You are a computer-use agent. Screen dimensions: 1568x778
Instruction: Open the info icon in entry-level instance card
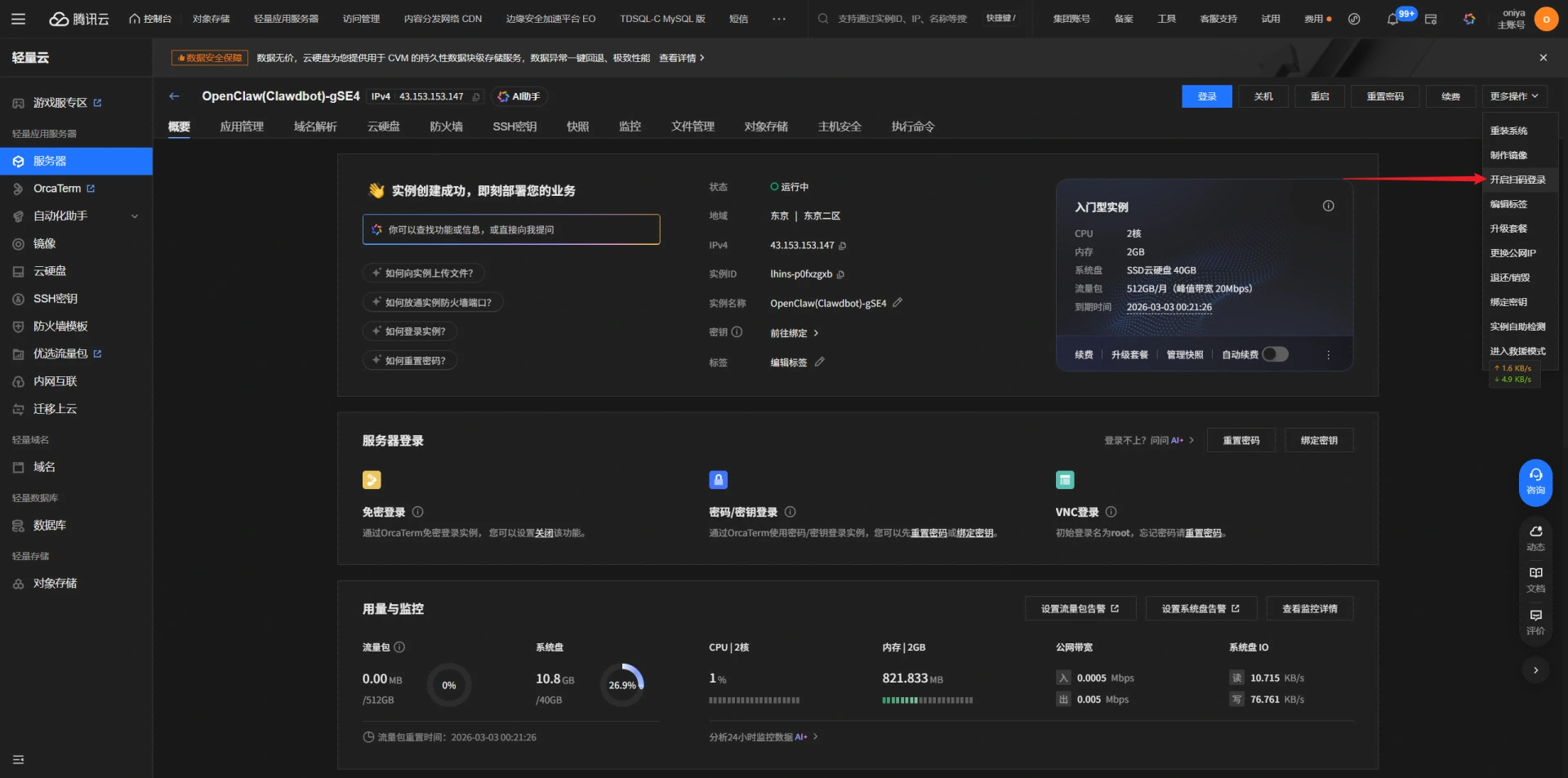[1328, 207]
